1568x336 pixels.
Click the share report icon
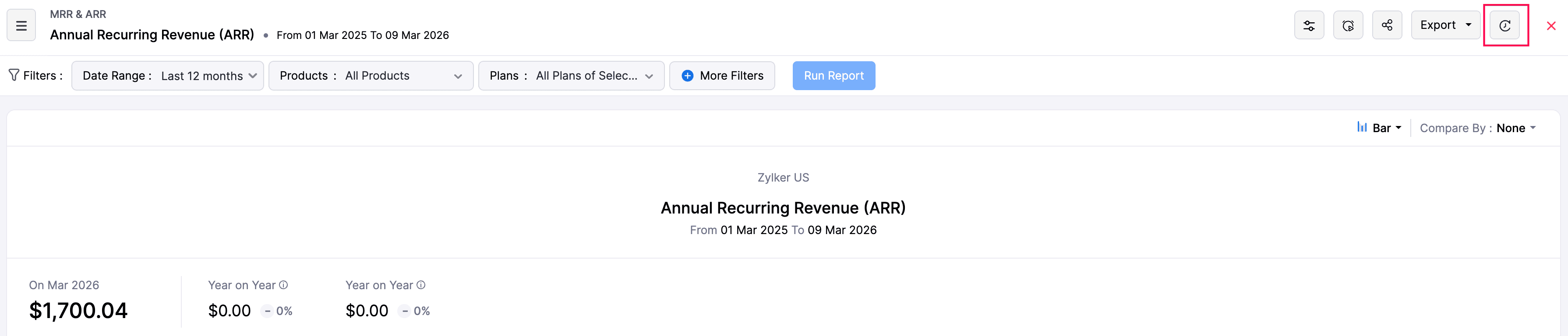coord(1387,25)
